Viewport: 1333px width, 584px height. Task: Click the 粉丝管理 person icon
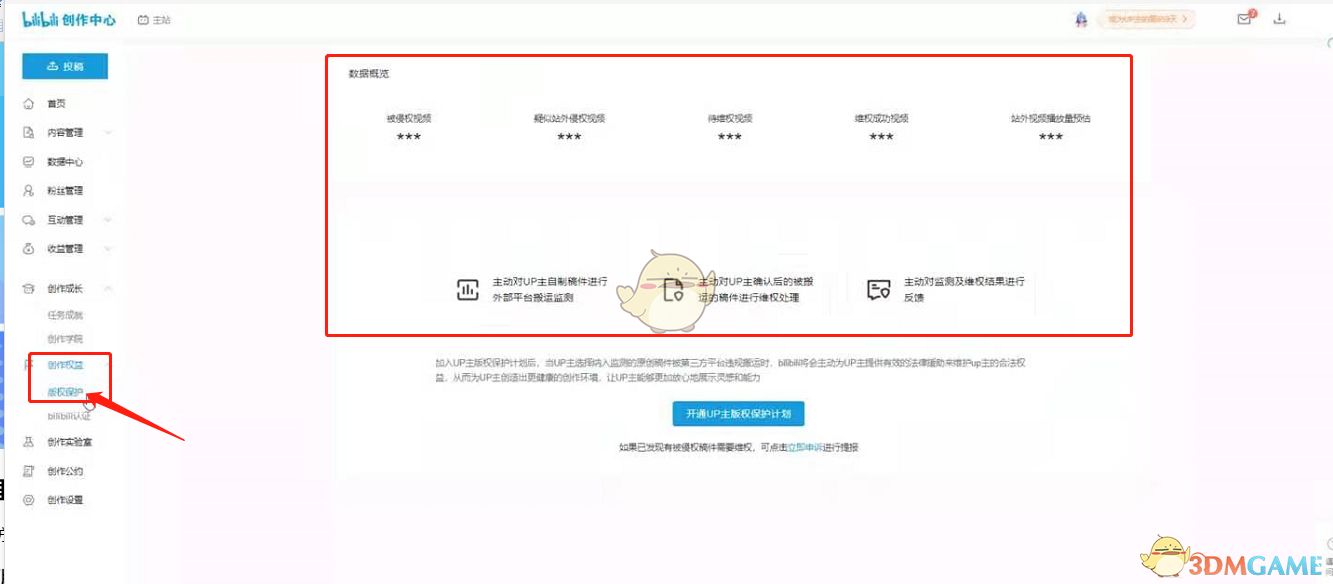[x=29, y=190]
